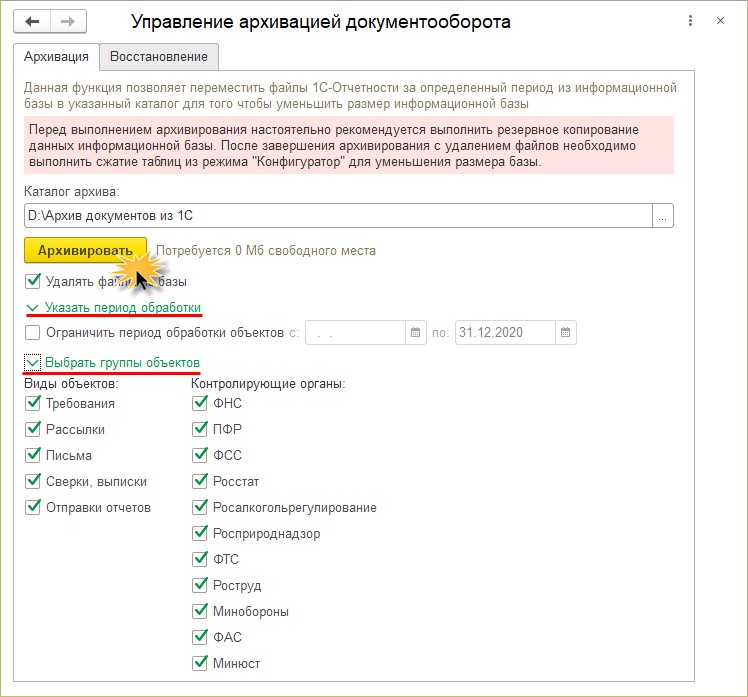The width and height of the screenshot is (748, 697).
Task: Click the Виды объектов heading
Action: tap(71, 384)
